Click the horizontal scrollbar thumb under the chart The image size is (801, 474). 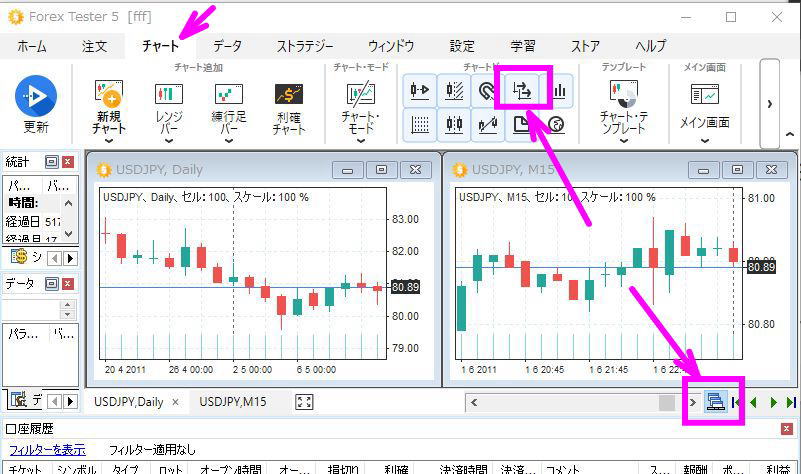click(666, 402)
